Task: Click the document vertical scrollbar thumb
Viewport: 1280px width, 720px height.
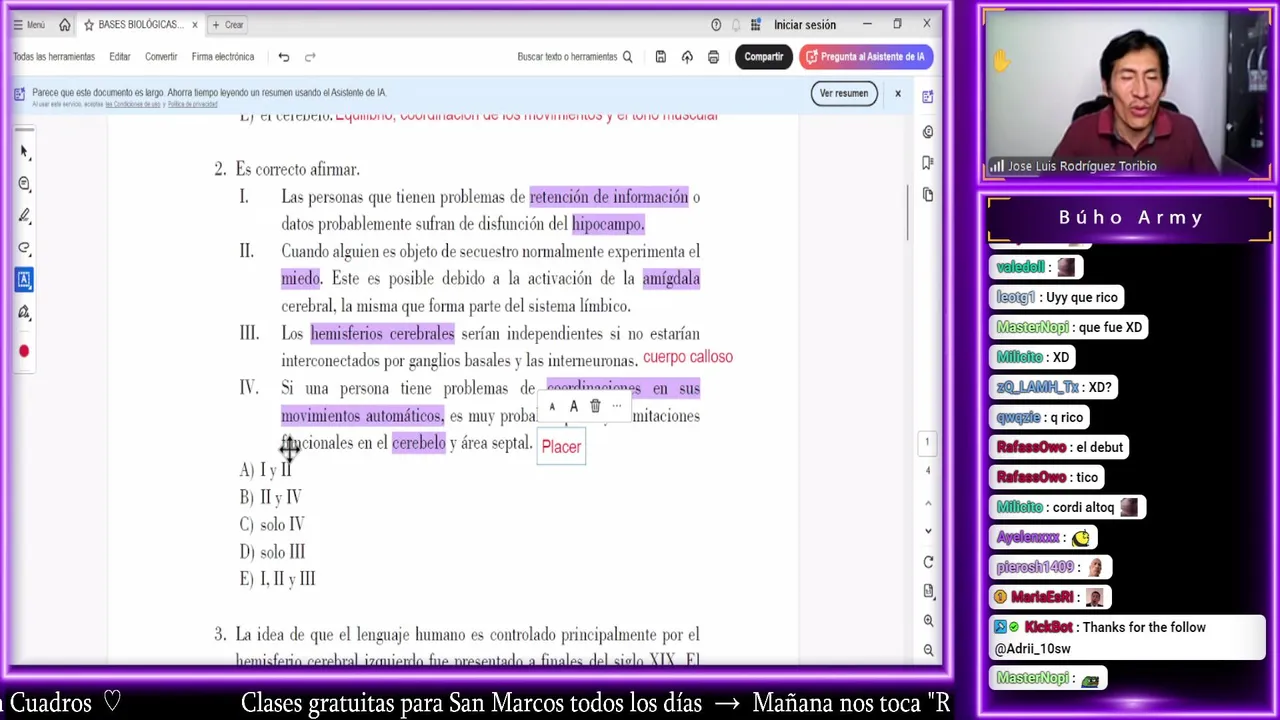Action: click(908, 212)
